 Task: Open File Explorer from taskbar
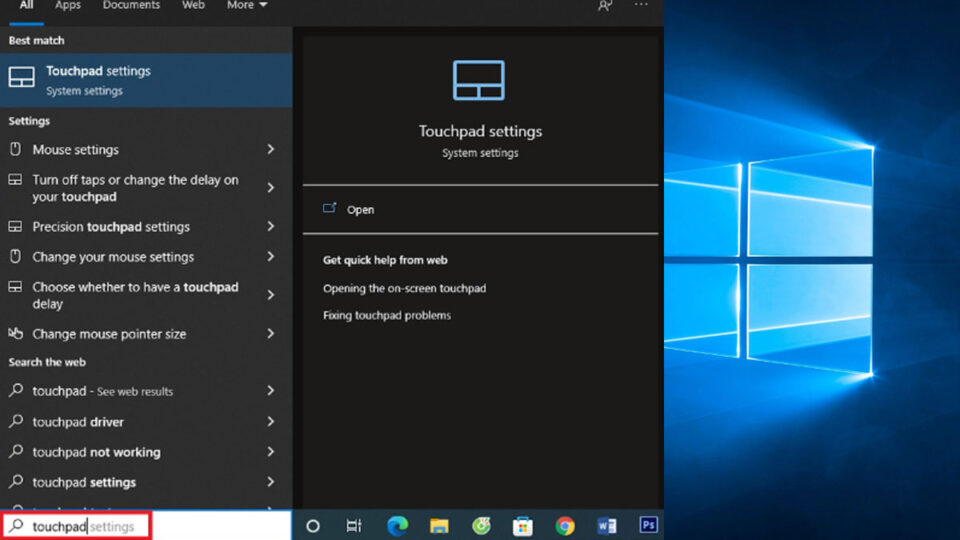coord(439,526)
